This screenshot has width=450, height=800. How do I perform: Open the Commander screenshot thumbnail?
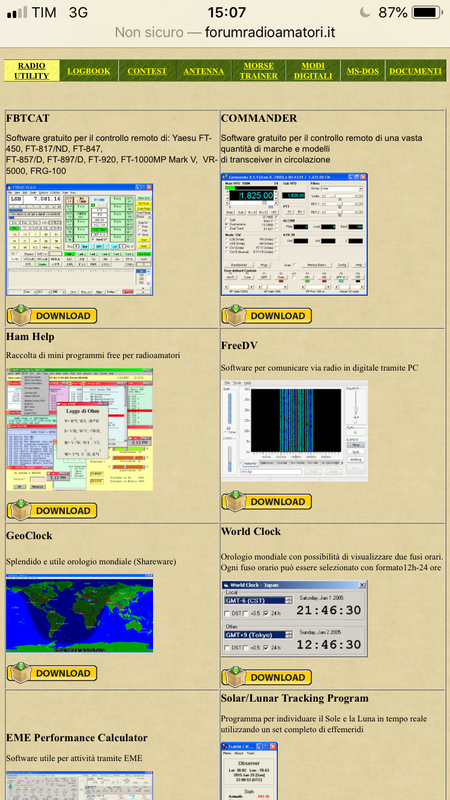tap(294, 234)
